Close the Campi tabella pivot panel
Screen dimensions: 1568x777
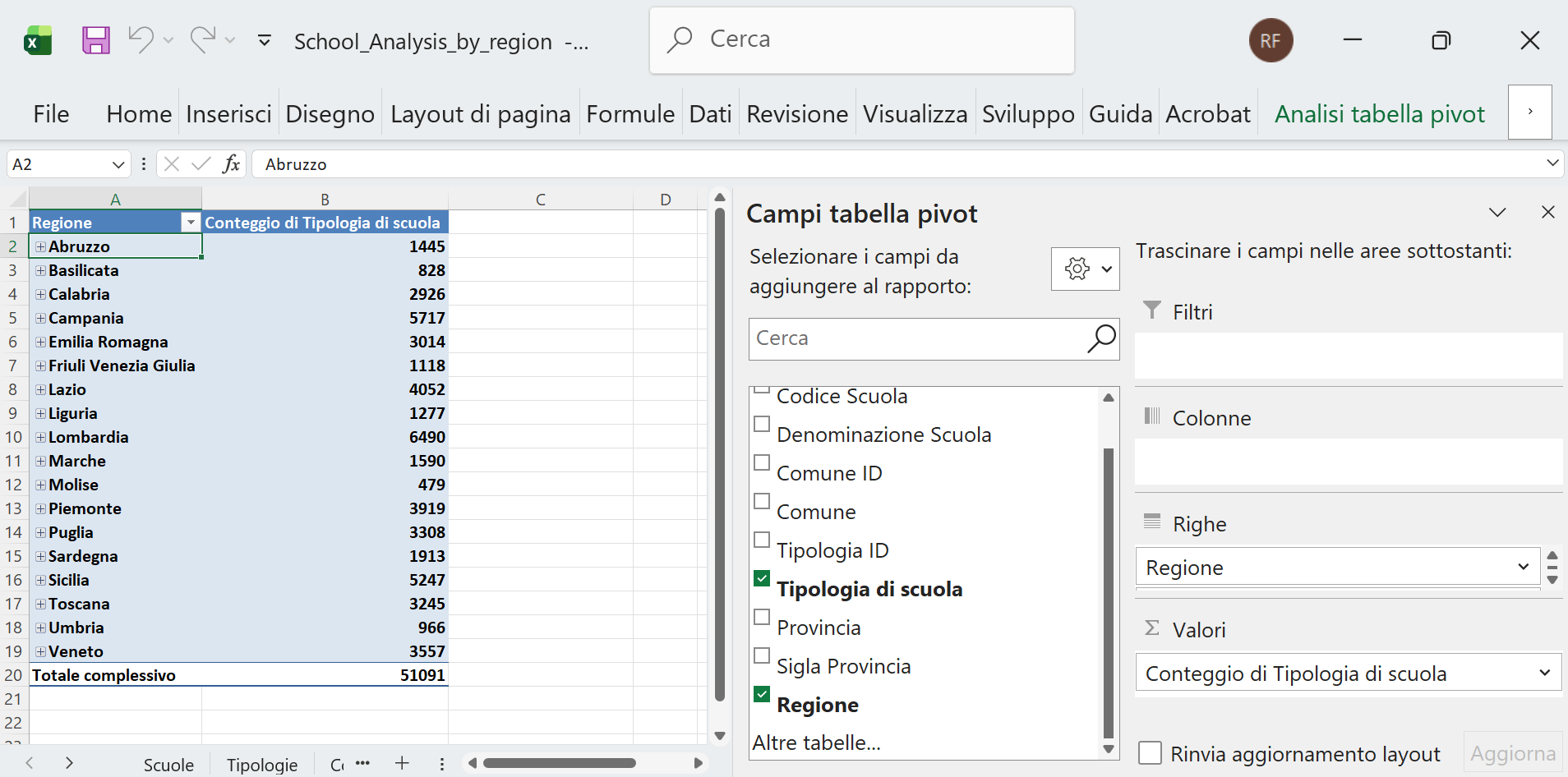[x=1550, y=212]
